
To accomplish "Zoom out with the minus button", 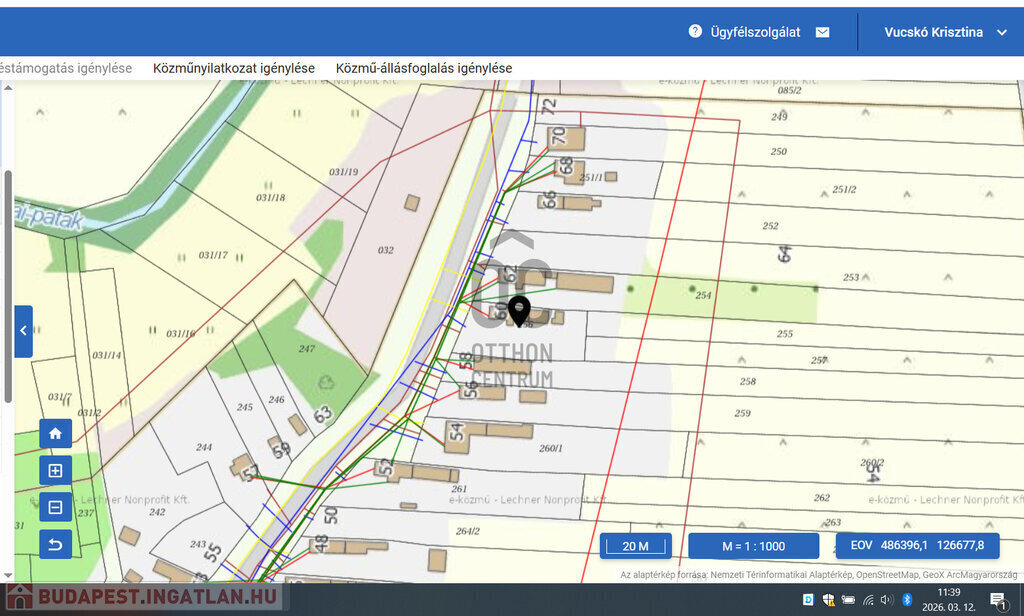I will pyautogui.click(x=55, y=507).
